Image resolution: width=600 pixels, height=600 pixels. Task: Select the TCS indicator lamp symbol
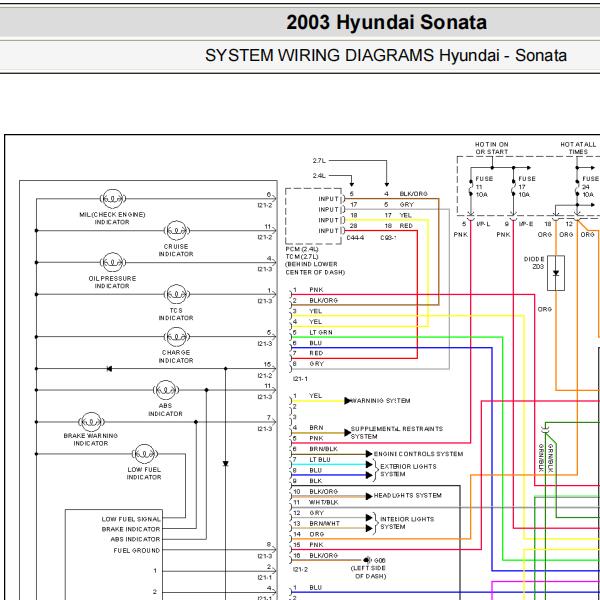tap(176, 294)
